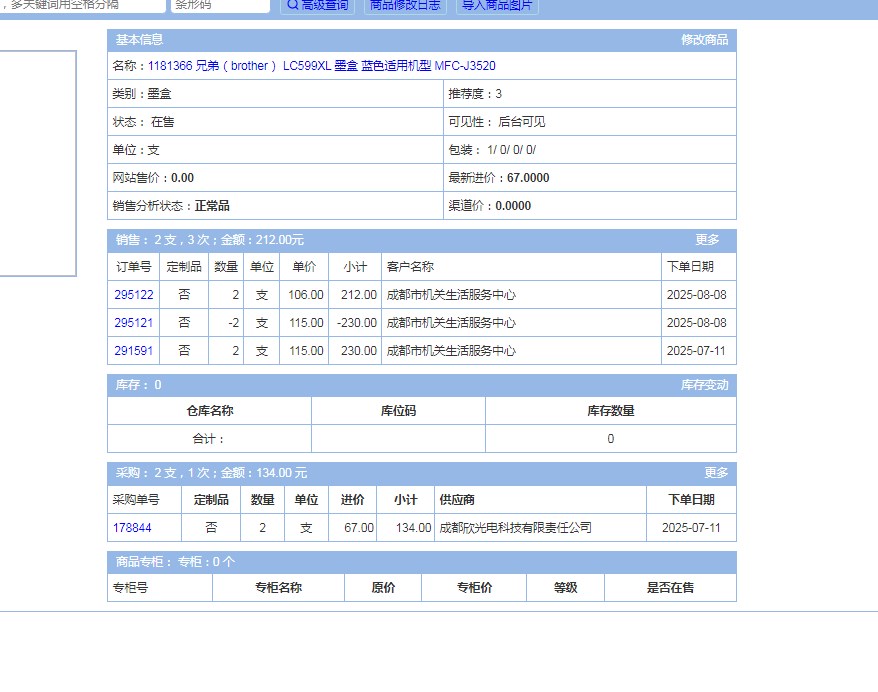
Task: Click the 状态：在售 status text
Action: (143, 122)
